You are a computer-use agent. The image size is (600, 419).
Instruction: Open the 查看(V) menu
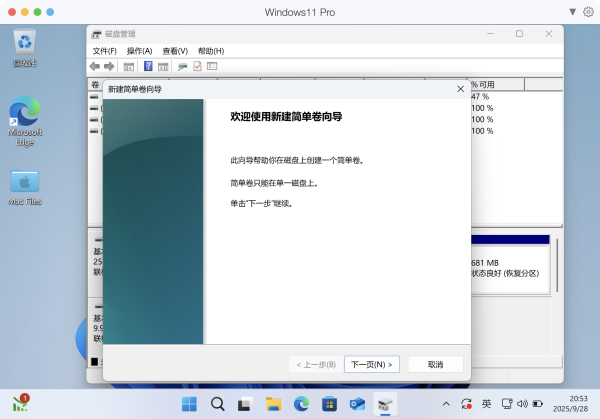point(175,51)
